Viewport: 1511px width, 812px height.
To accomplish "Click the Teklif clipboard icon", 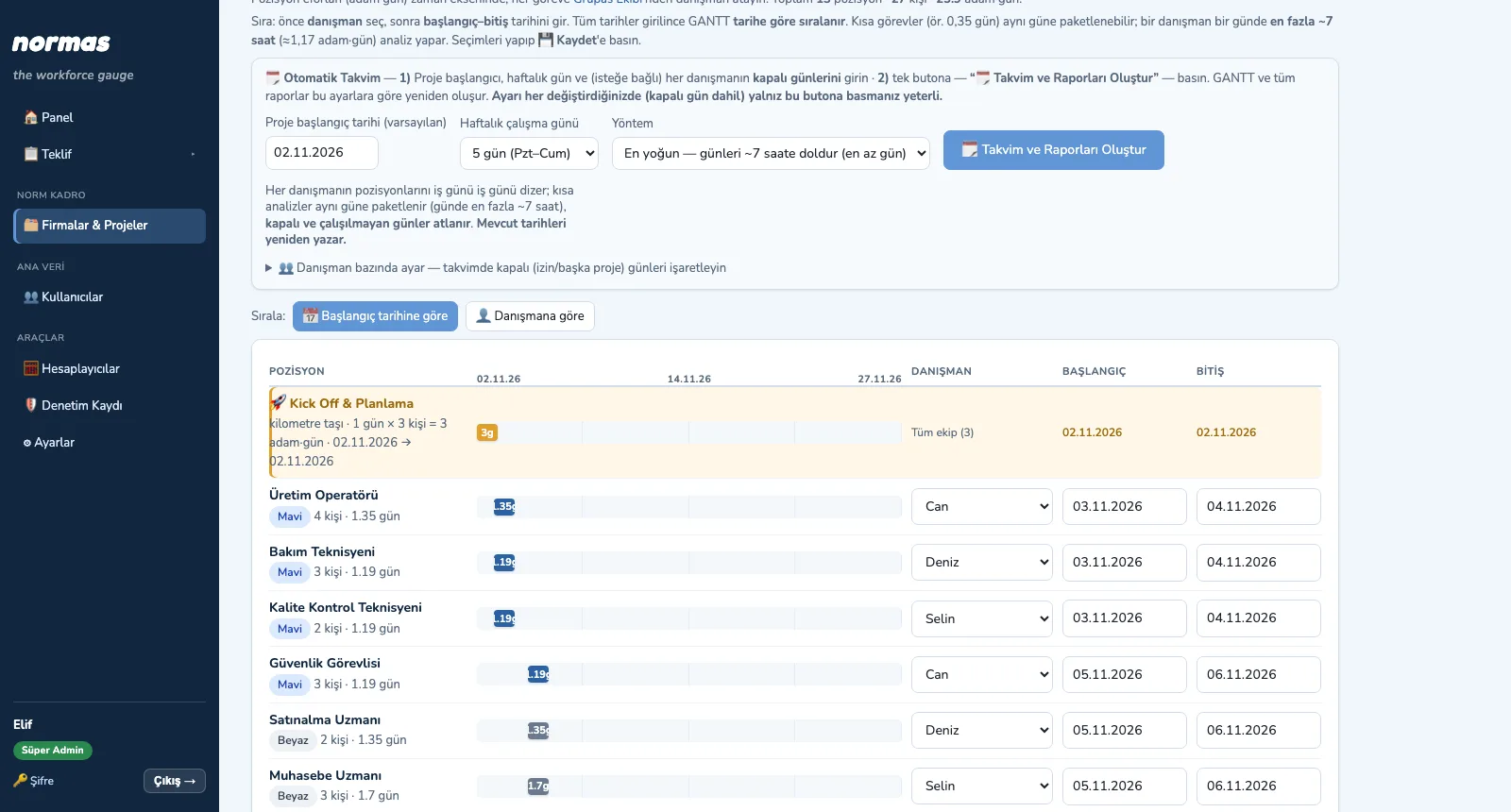I will coord(31,154).
